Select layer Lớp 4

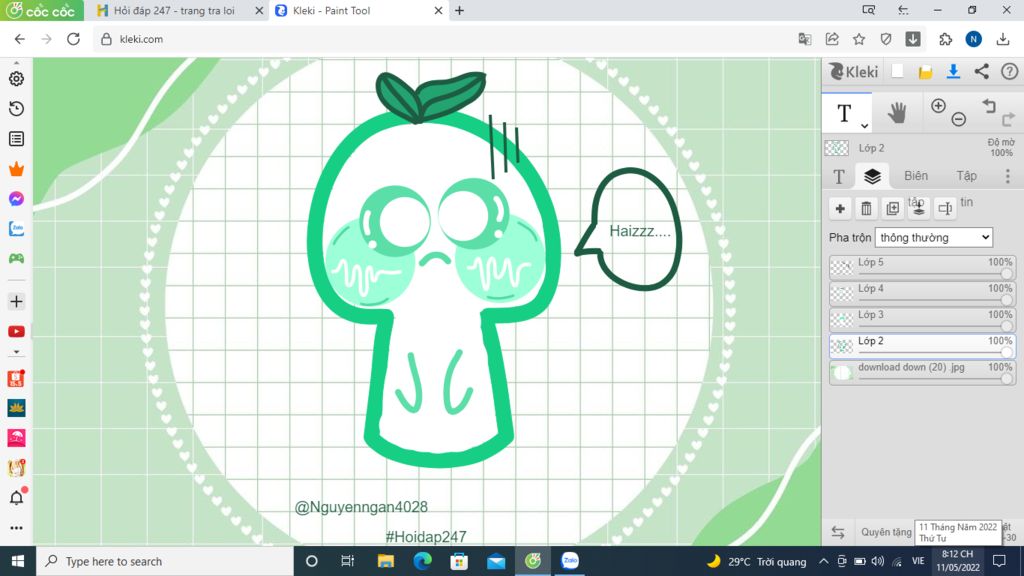pyautogui.click(x=922, y=293)
